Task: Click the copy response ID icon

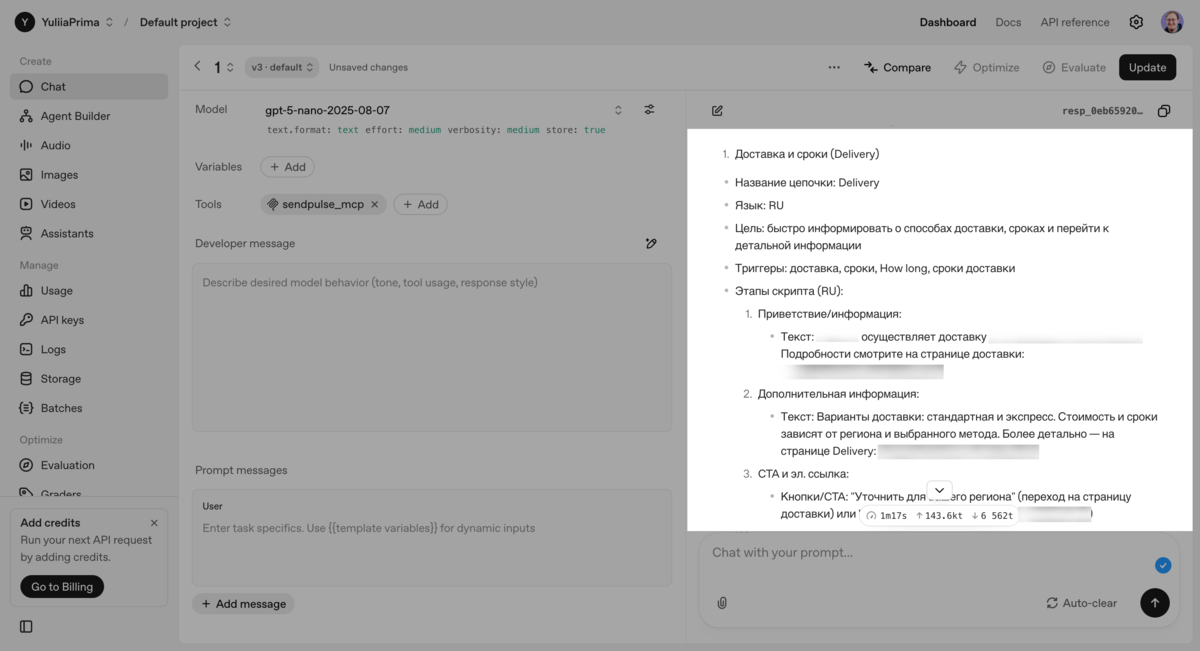Action: tap(1164, 111)
